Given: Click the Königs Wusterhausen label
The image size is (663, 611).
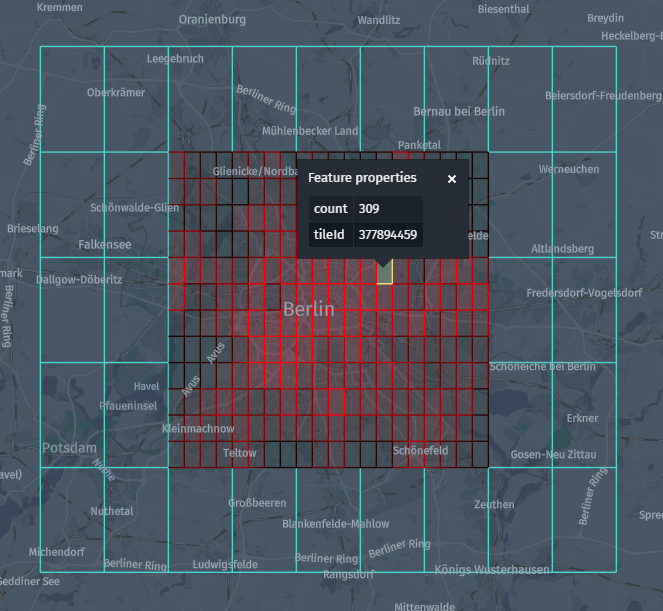Looking at the screenshot, I should [x=492, y=570].
